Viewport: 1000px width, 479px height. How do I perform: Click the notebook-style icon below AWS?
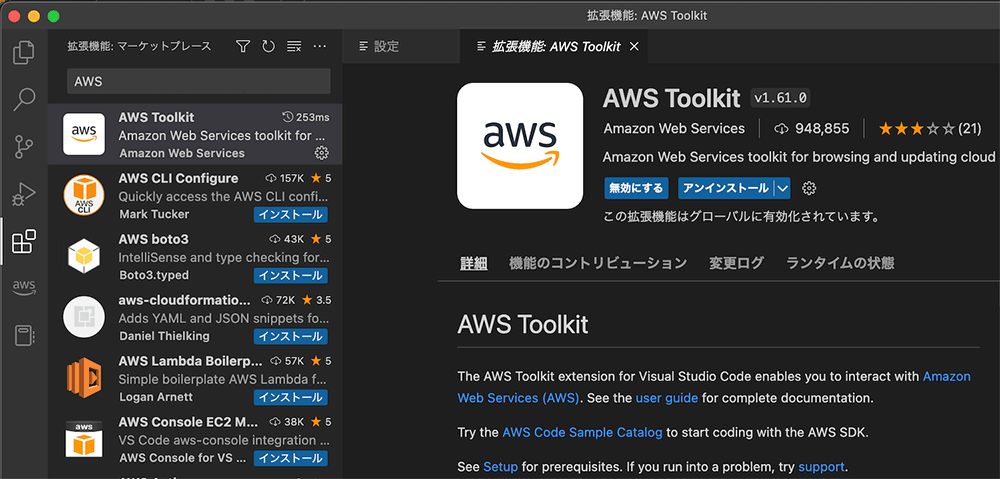click(x=24, y=335)
